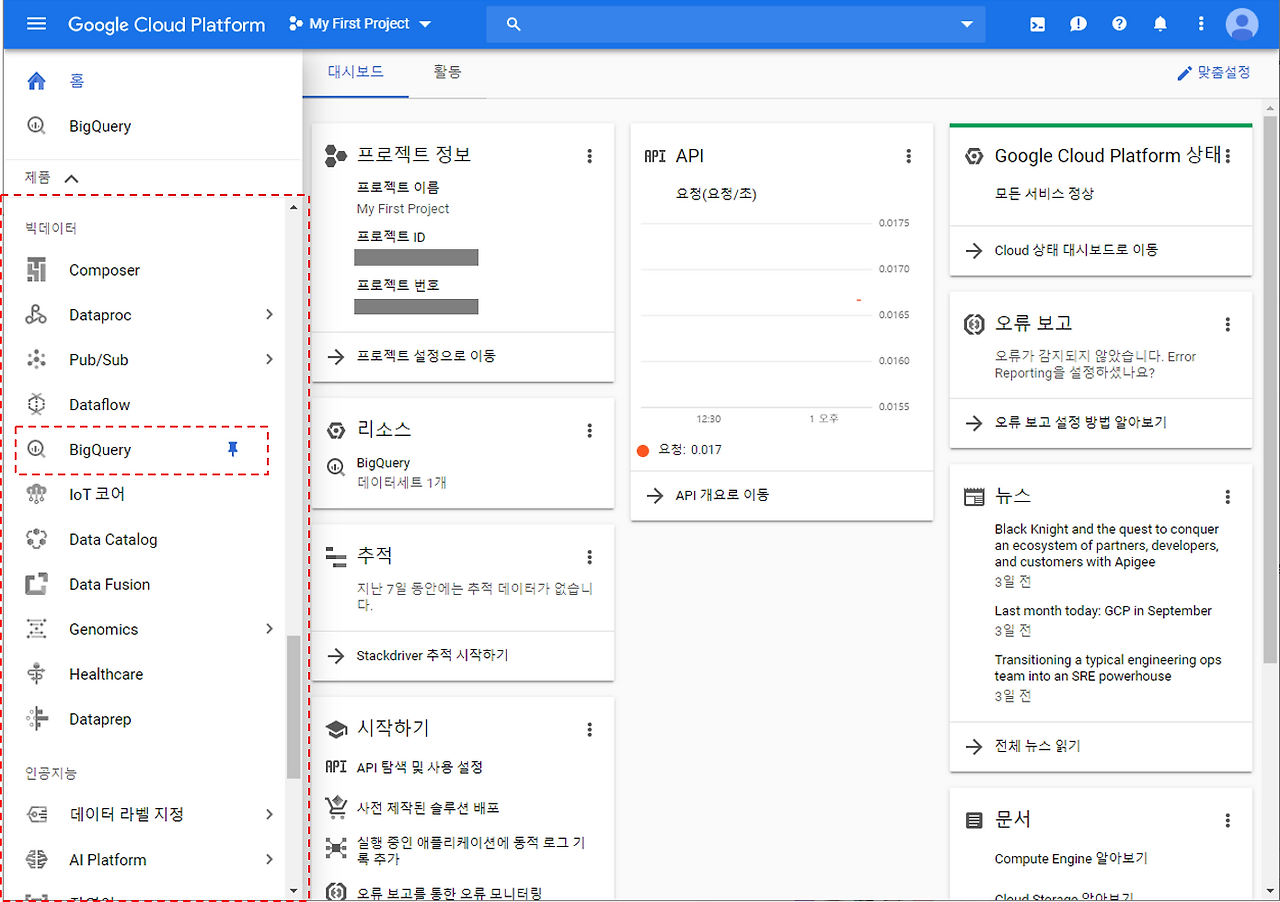Click the Dataprep icon
1280x902 pixels.
tap(37, 719)
